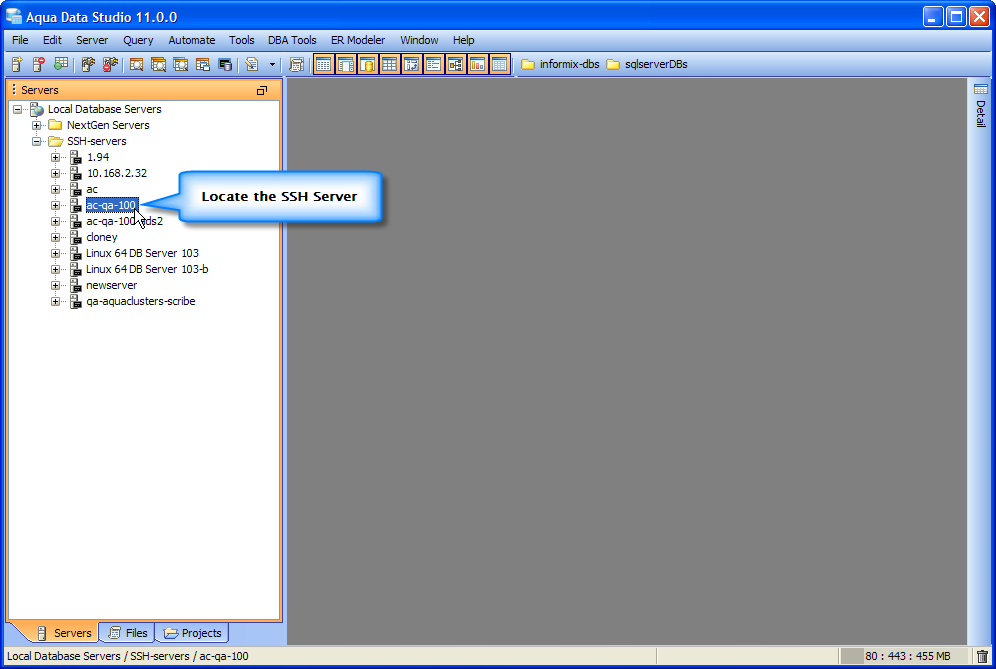
Task: Open the DBA Tools menu
Action: (292, 40)
